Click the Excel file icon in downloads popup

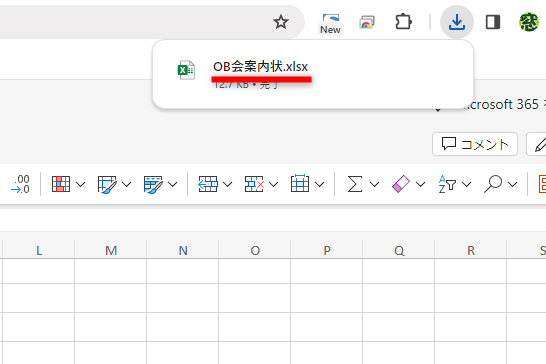click(186, 70)
